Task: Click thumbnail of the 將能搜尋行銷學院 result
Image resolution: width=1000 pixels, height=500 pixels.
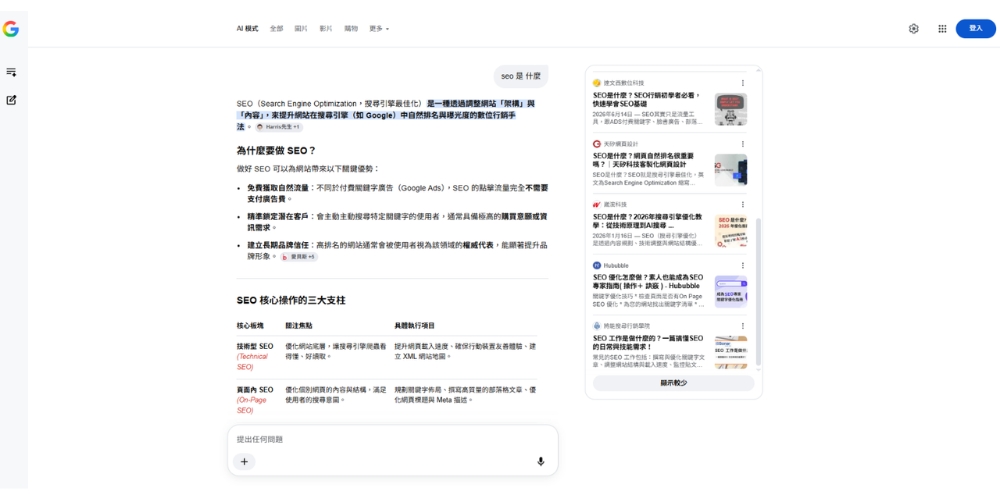Action: pyautogui.click(x=730, y=352)
